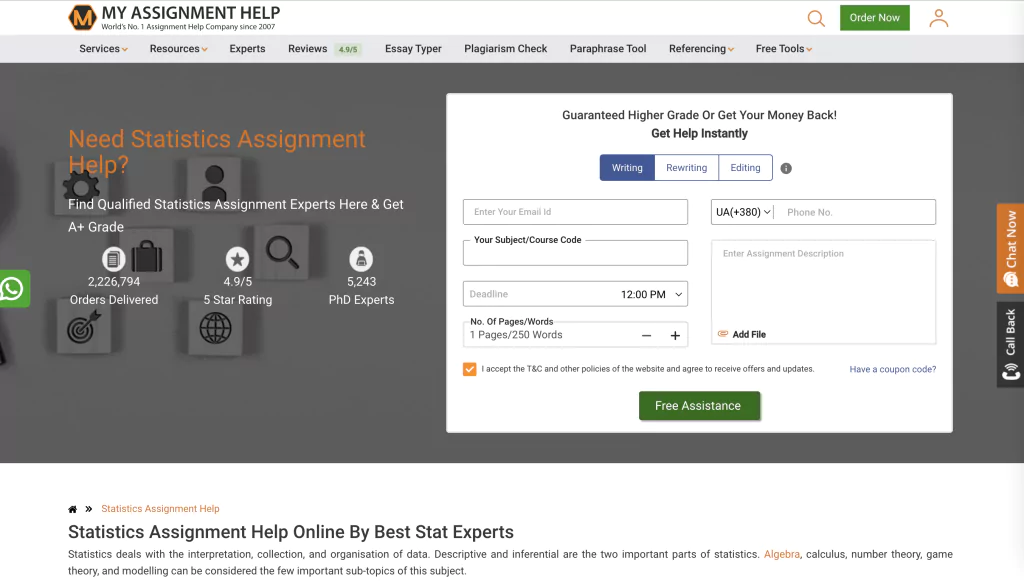Open the Essay Typer menu item
1024x585 pixels.
point(413,49)
